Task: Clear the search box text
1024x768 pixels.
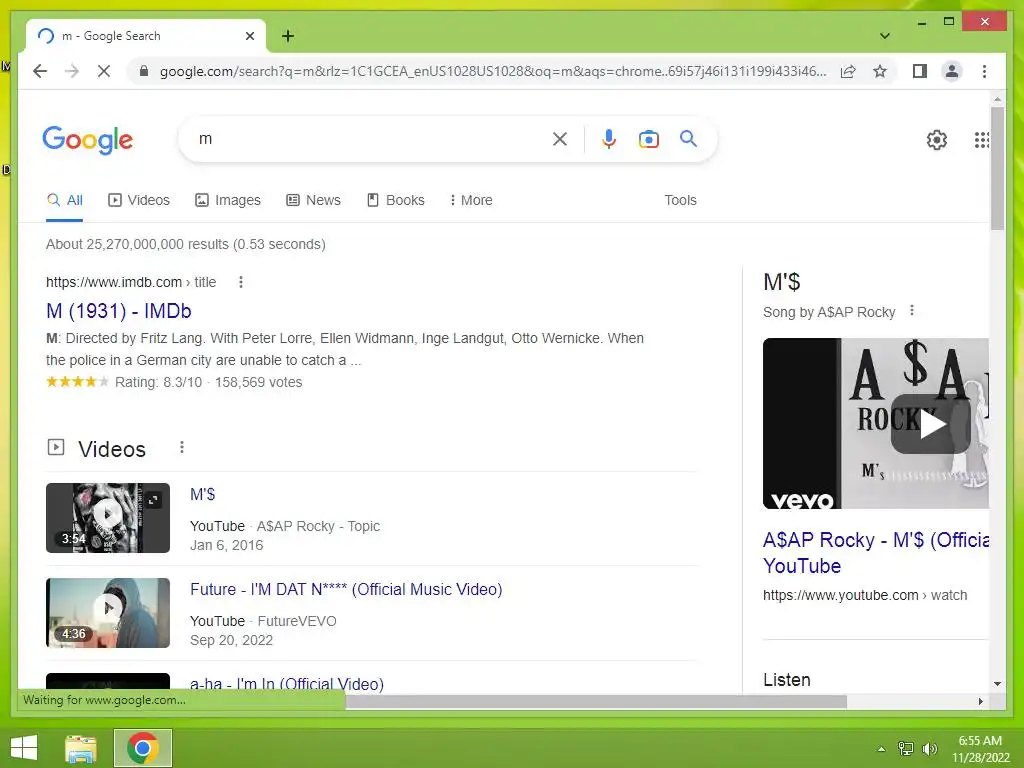Action: pos(560,139)
